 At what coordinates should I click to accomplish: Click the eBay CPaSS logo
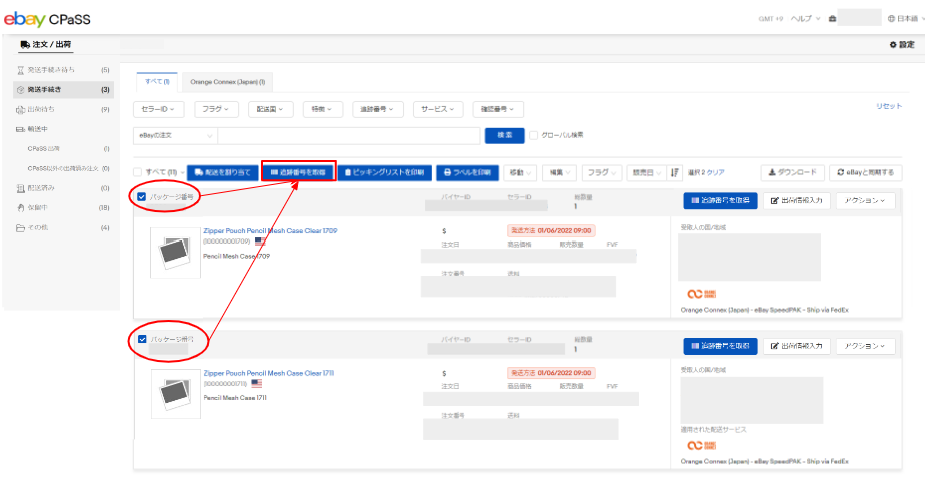(48, 18)
